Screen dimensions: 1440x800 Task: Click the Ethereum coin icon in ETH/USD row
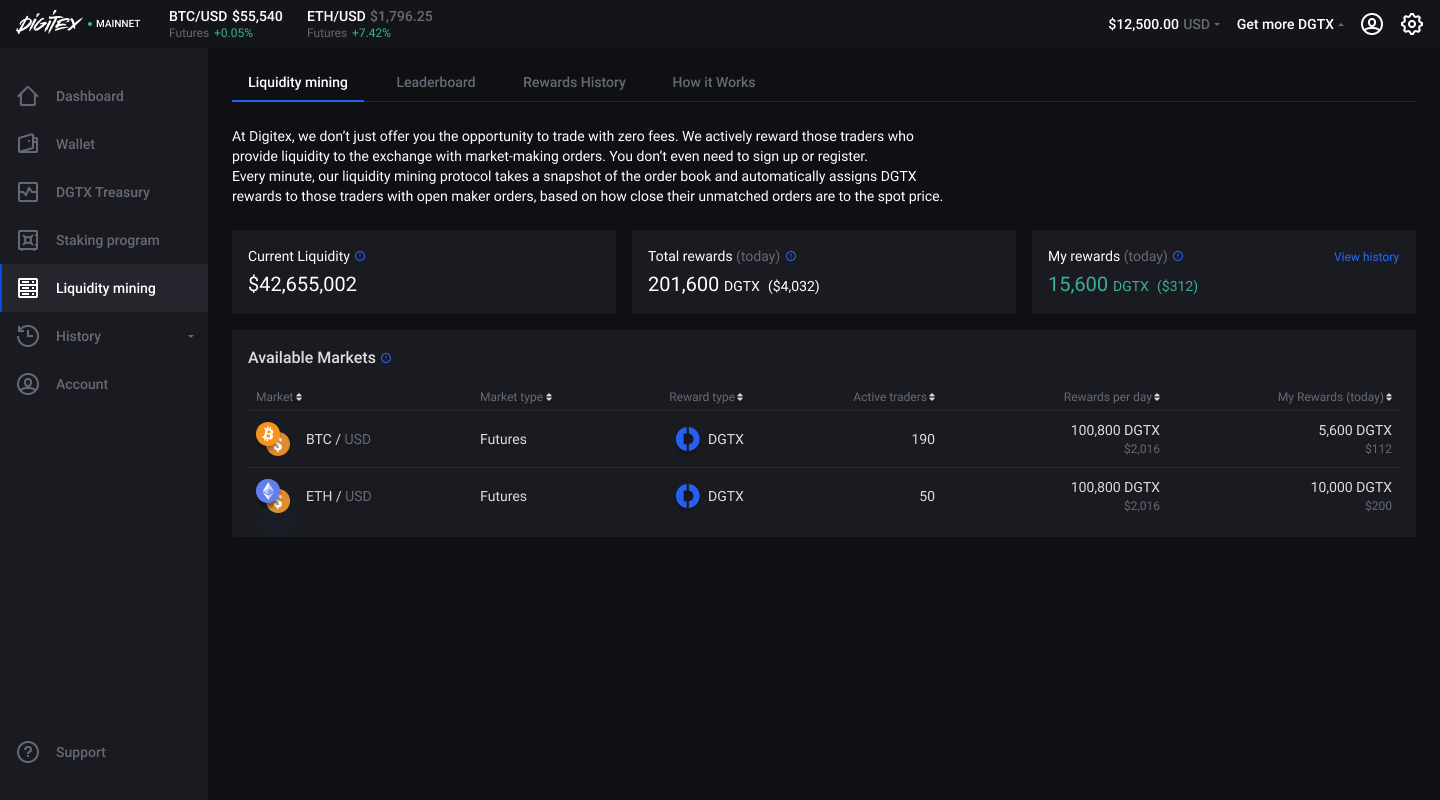271,494
